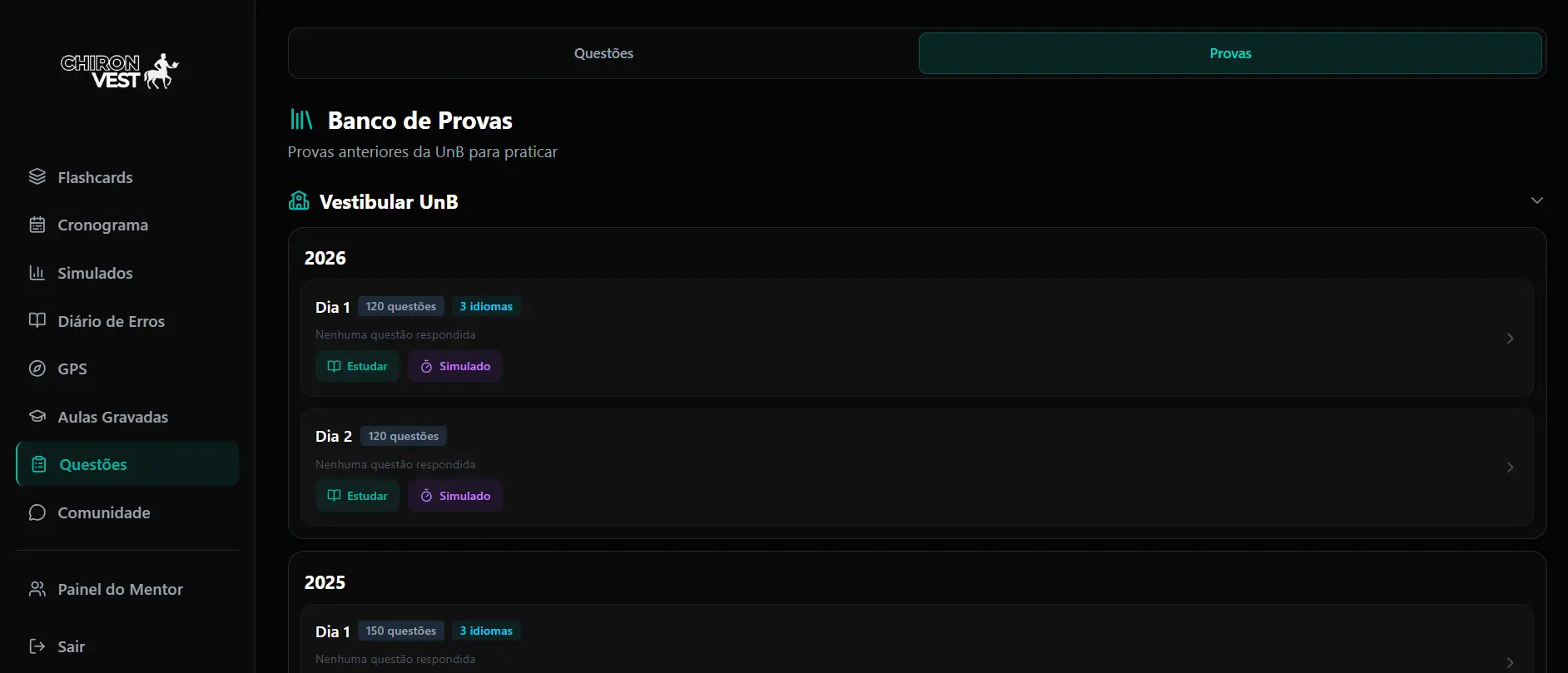This screenshot has width=1568, height=673.
Task: Start Simulado for 2026 Dia 1
Action: coord(455,366)
